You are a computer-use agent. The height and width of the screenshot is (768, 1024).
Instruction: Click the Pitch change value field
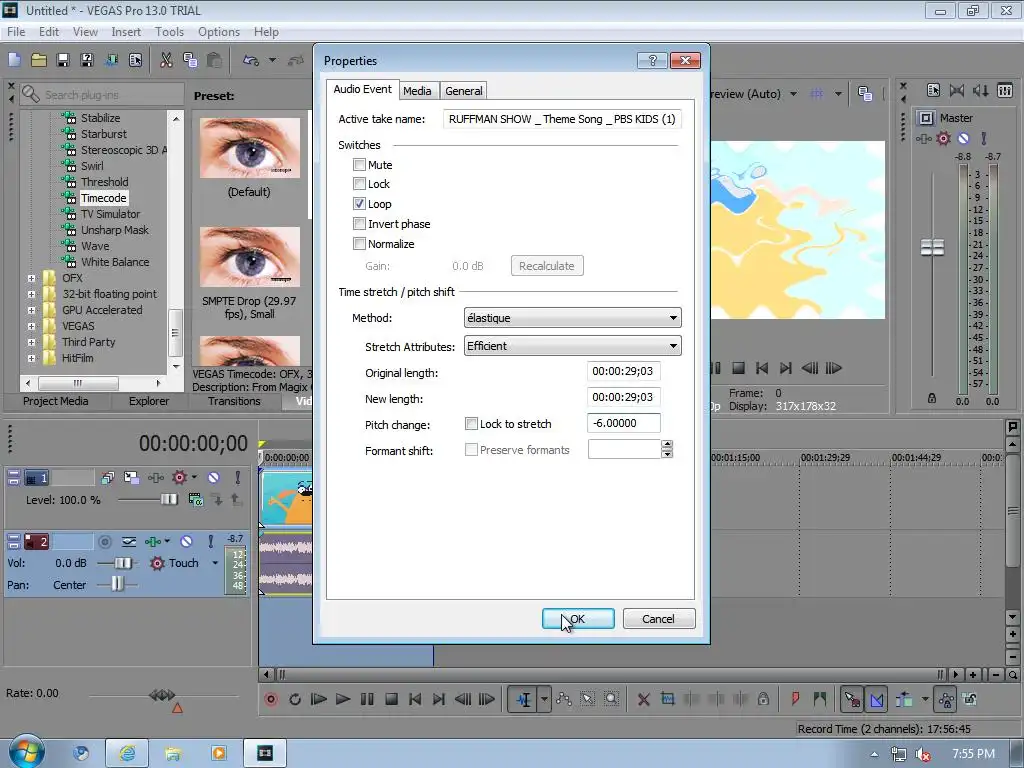624,423
